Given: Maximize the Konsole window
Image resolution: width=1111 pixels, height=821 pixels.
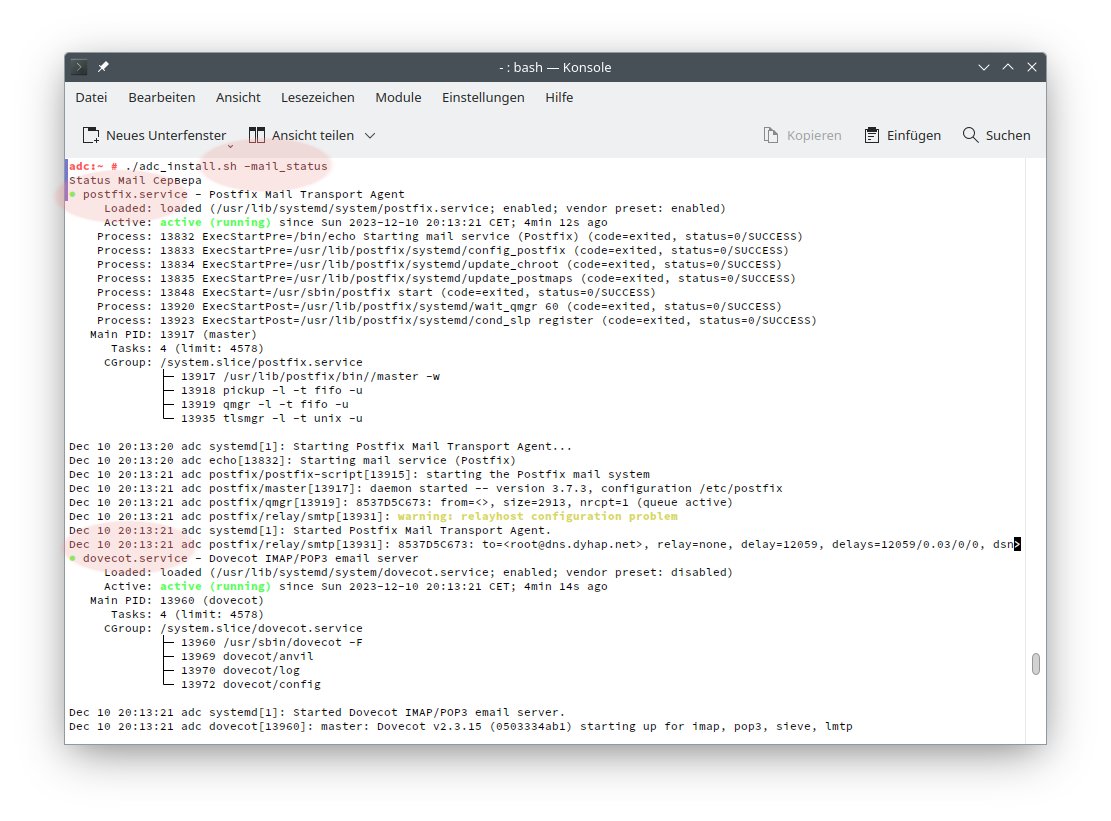Looking at the screenshot, I should (x=1008, y=68).
